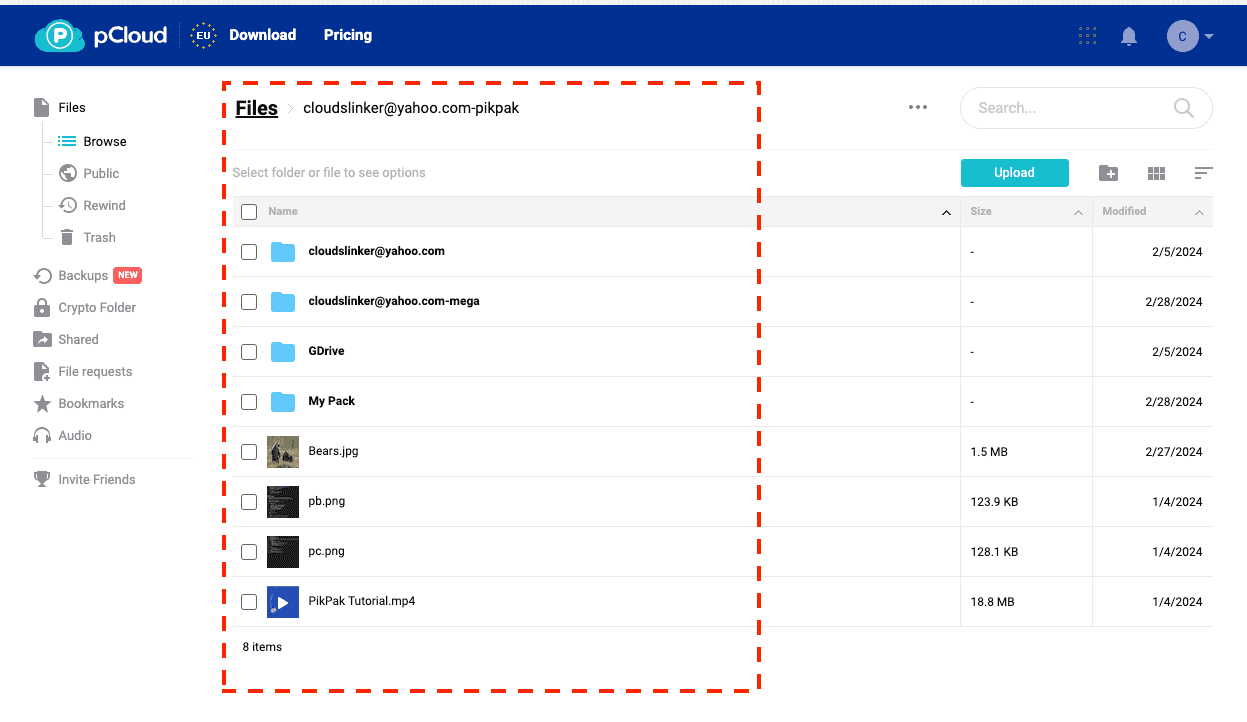Viewport: 1247px width, 722px height.
Task: Click cloudslinker@yahoo.com-pikpak breadcrumb
Action: point(411,108)
